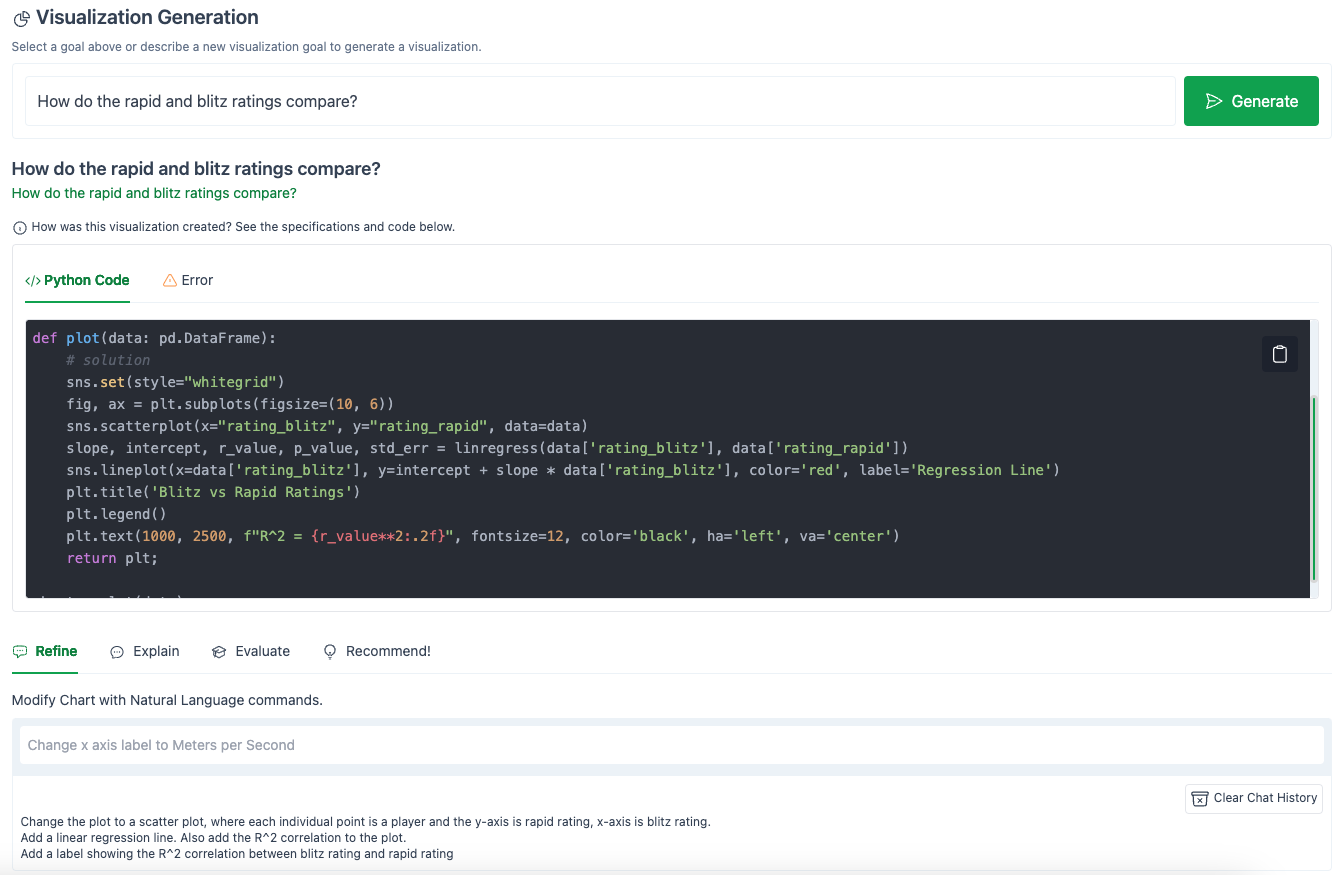The height and width of the screenshot is (875, 1342).
Task: Click the trash icon in Clear Chat History
Action: tap(1198, 798)
